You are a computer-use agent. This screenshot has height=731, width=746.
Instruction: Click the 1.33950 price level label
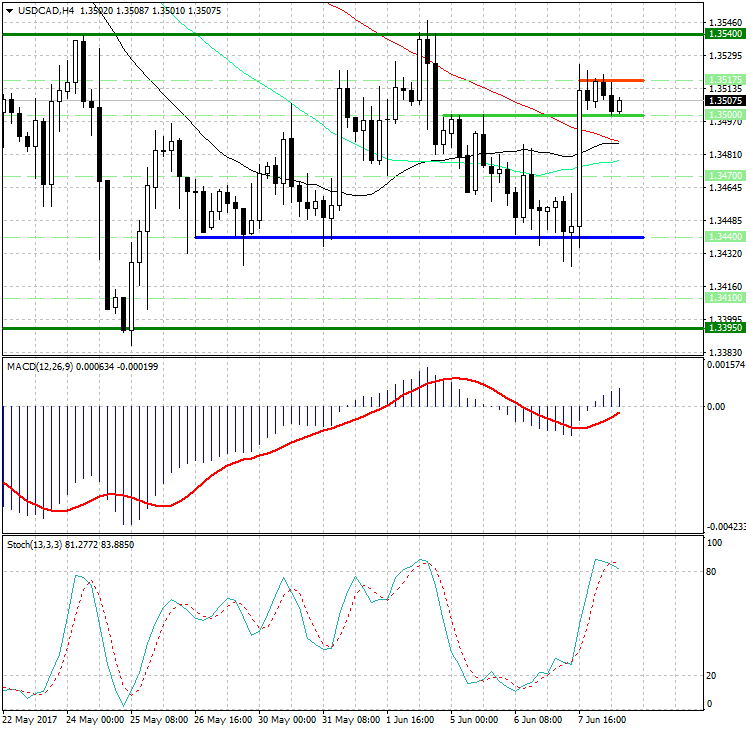[x=724, y=328]
